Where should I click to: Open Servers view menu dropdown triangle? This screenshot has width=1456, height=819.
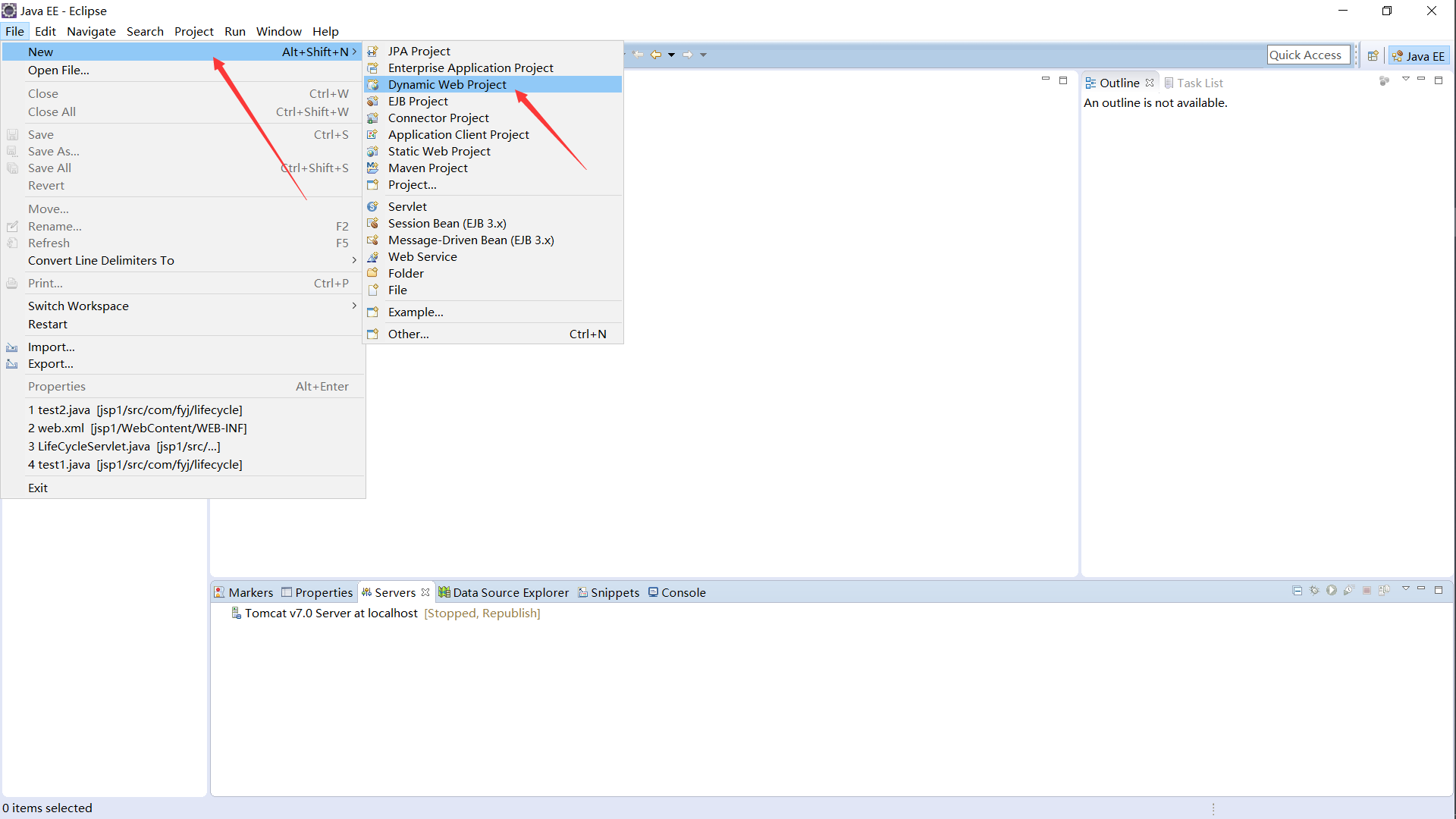point(1405,588)
